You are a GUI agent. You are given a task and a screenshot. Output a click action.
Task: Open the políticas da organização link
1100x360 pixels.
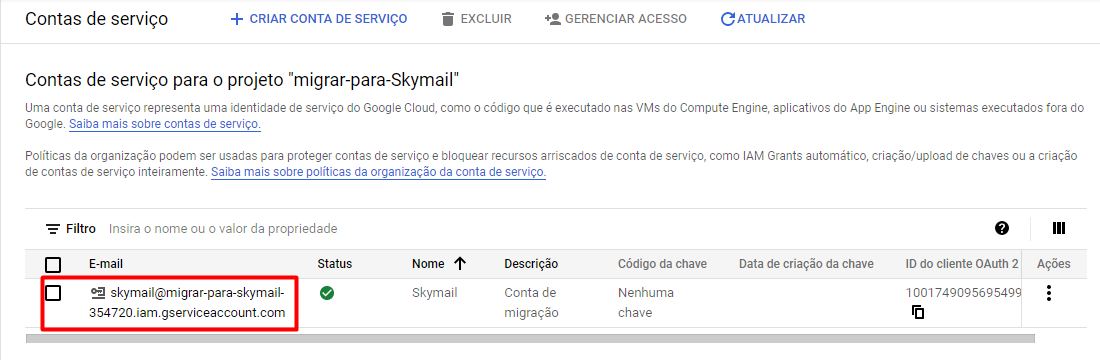378,171
